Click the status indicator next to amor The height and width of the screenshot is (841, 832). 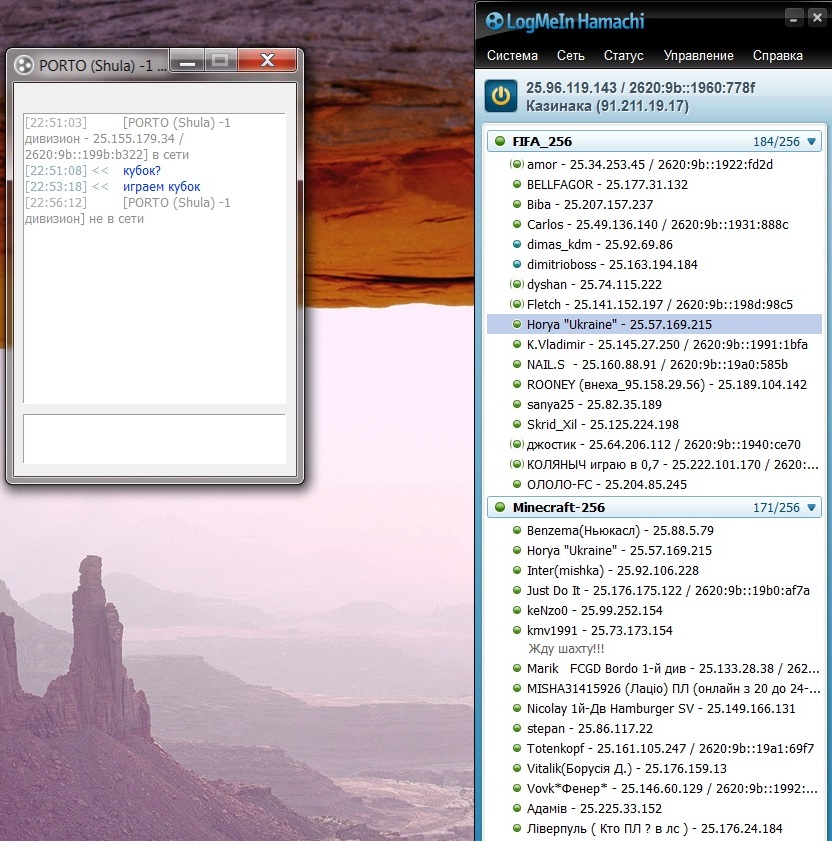pos(517,164)
